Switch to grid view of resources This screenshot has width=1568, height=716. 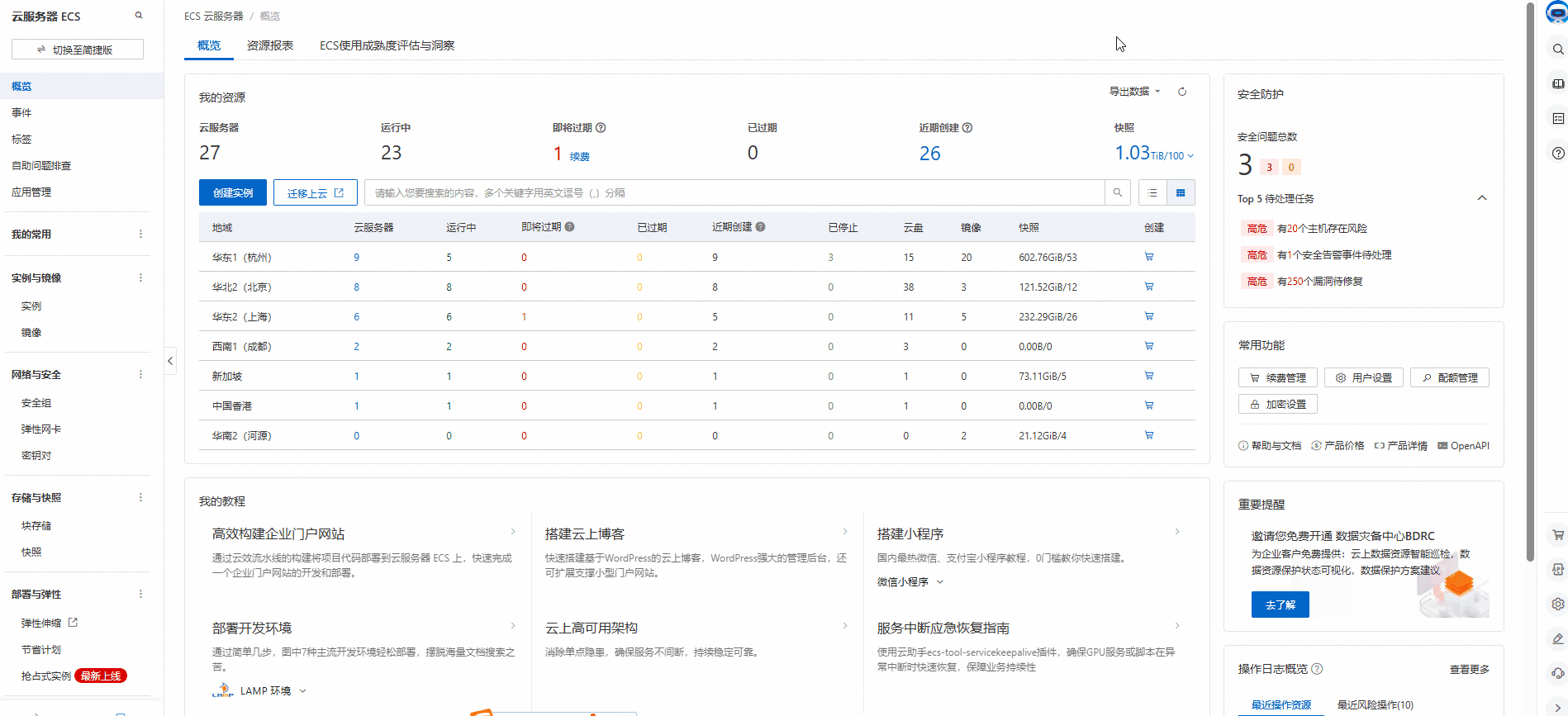coord(1181,192)
